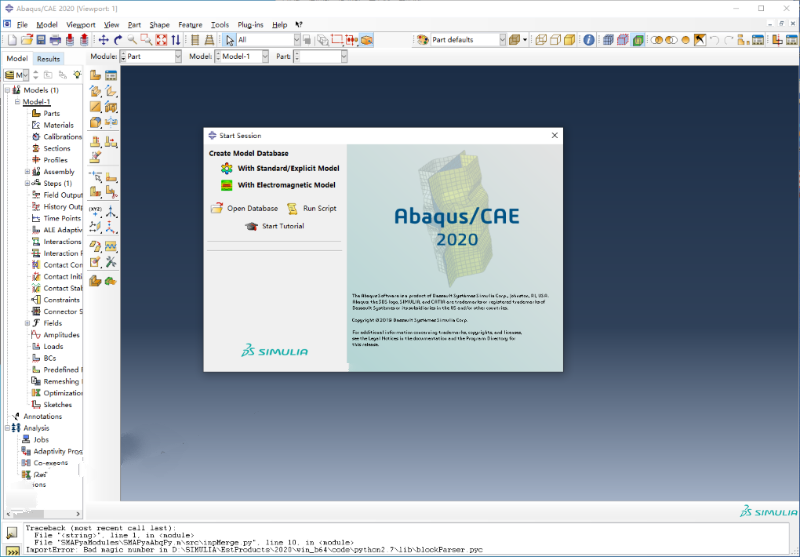The width and height of the screenshot is (800, 557).
Task: Open the File menu
Action: (x=22, y=24)
